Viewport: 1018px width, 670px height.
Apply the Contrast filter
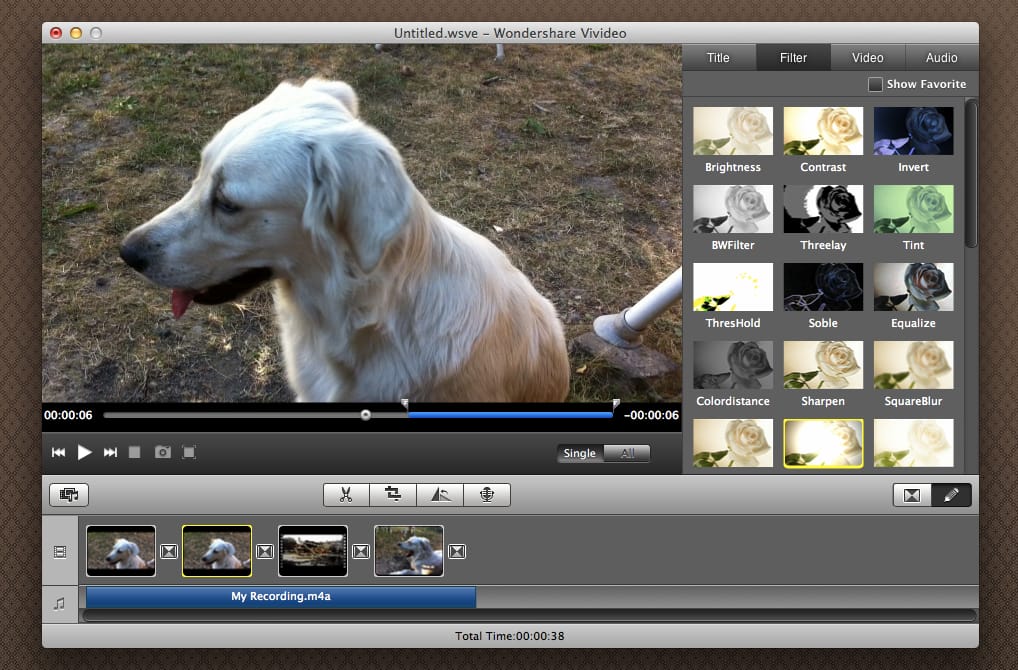point(823,131)
